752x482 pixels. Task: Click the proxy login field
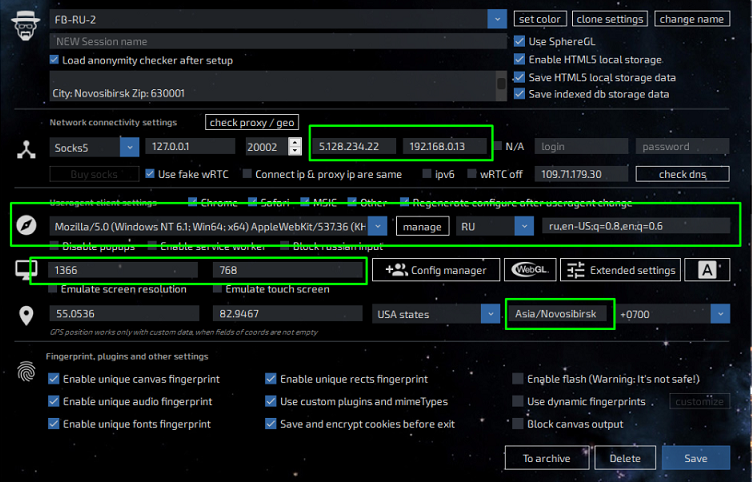581,146
